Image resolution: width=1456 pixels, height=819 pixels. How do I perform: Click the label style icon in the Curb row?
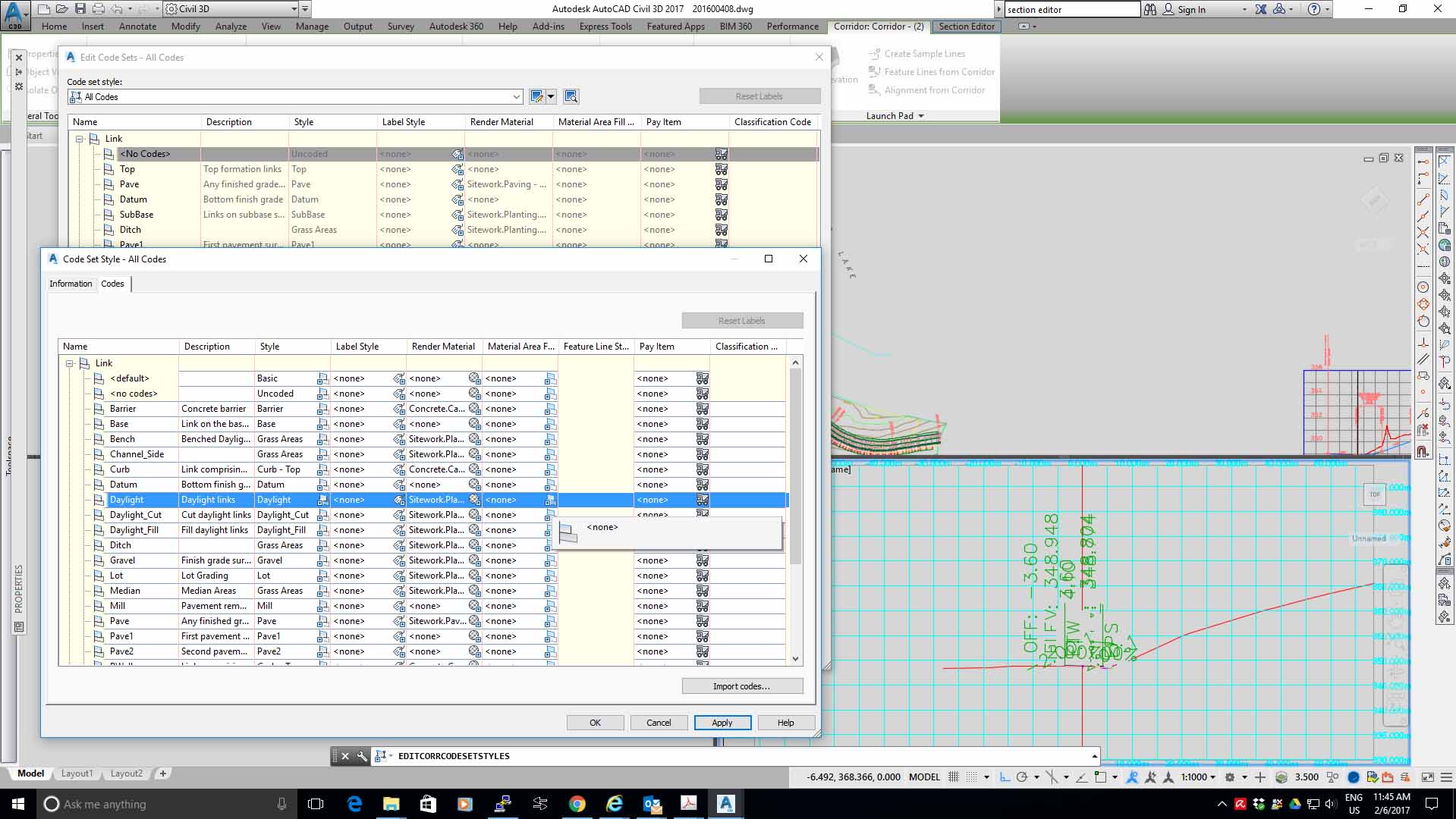tap(398, 469)
